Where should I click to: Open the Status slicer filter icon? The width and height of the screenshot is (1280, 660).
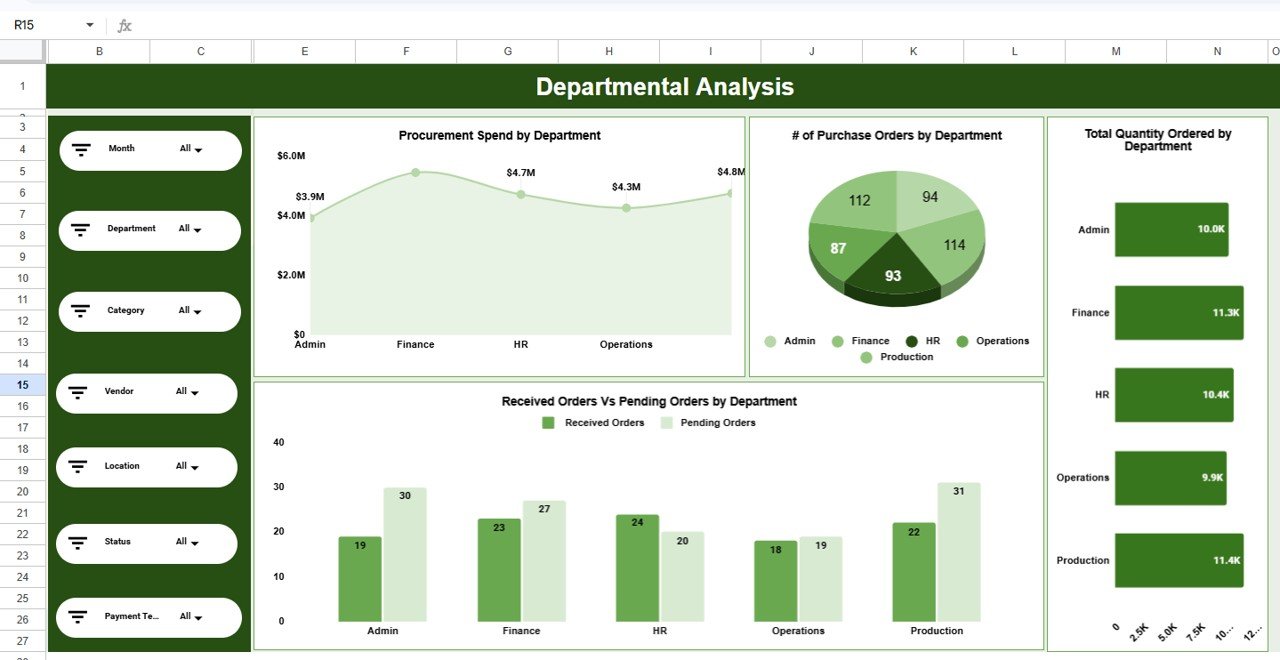(77, 543)
